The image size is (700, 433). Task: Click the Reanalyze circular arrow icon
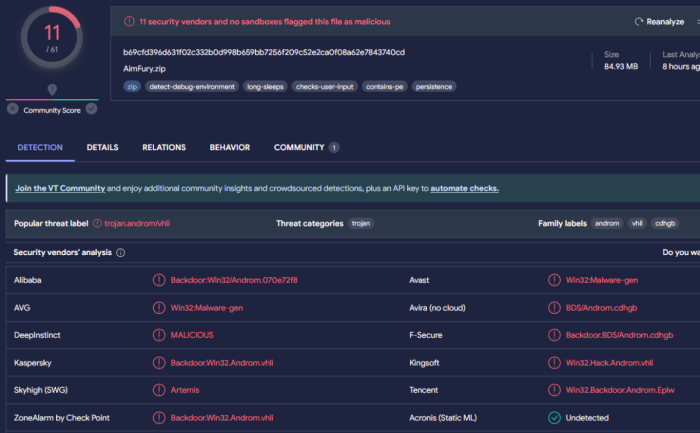(x=639, y=21)
